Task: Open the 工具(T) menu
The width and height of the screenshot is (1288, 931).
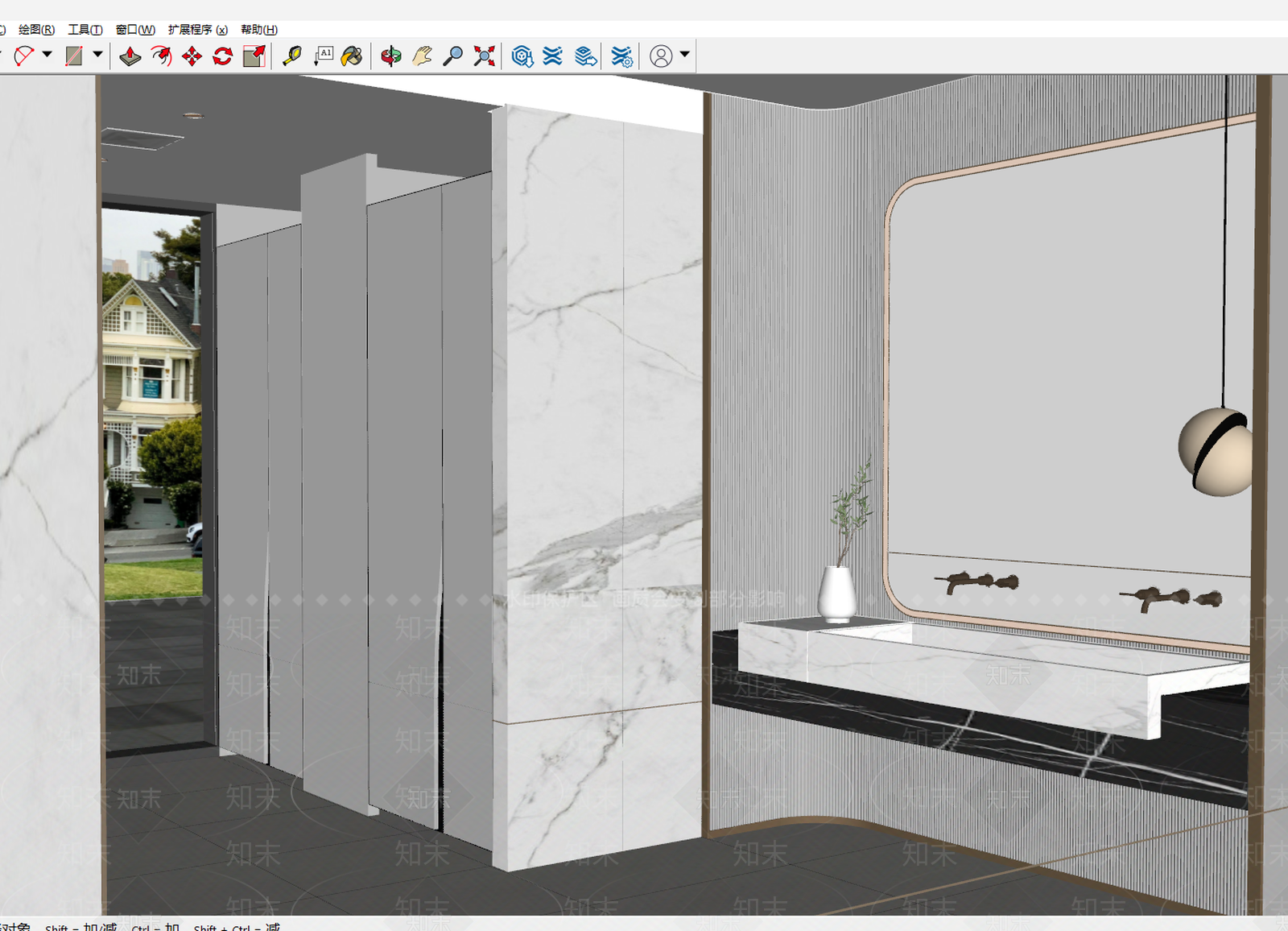Action: point(85,30)
